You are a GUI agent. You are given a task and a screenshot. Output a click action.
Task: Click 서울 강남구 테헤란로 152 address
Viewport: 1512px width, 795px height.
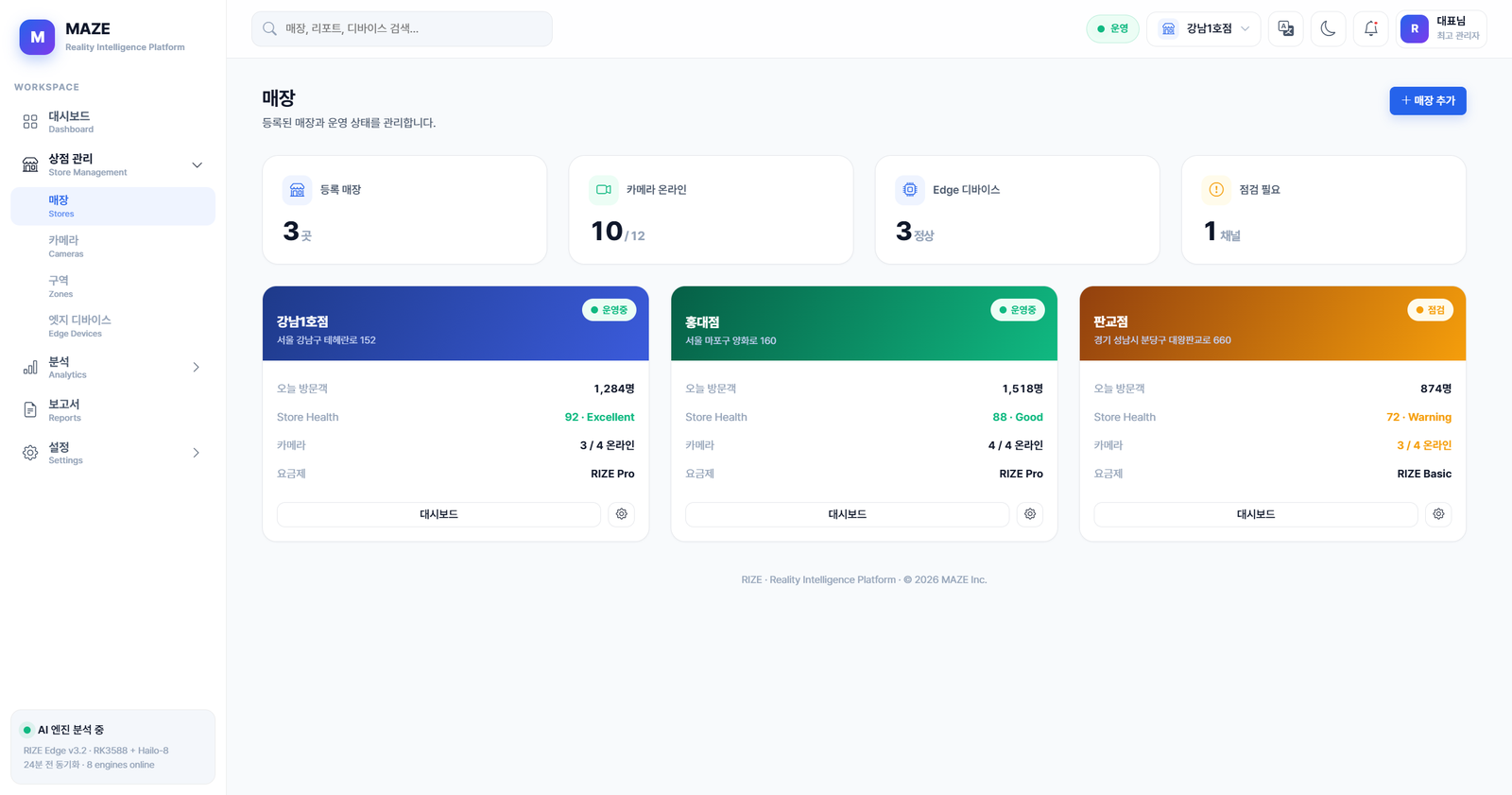[326, 340]
